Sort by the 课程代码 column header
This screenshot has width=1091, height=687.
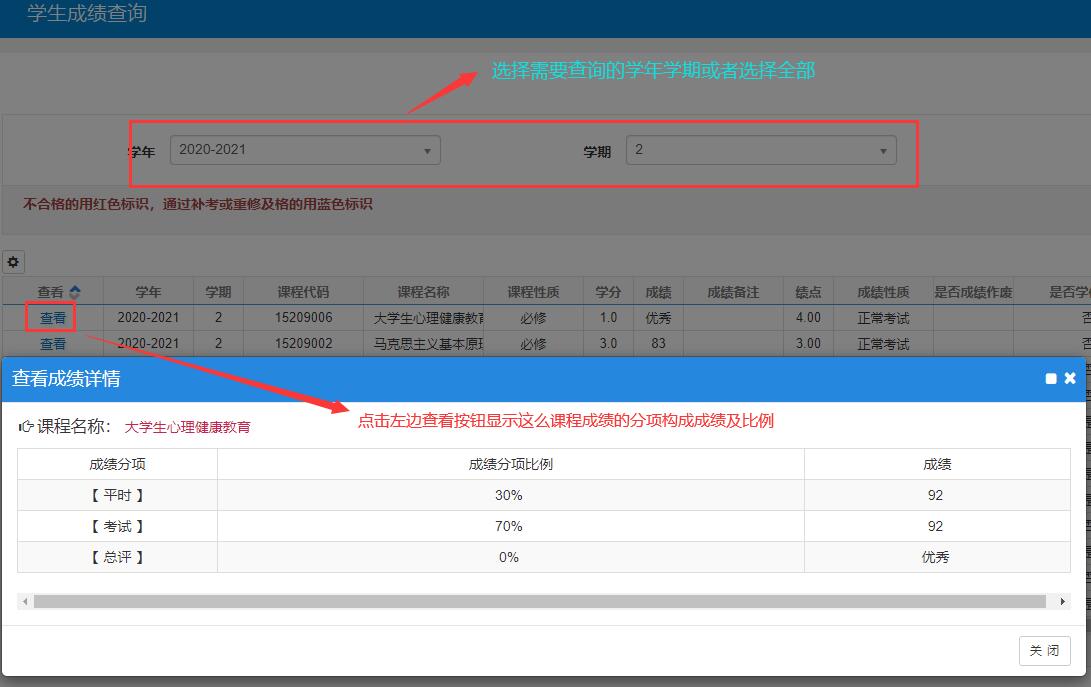click(x=302, y=292)
